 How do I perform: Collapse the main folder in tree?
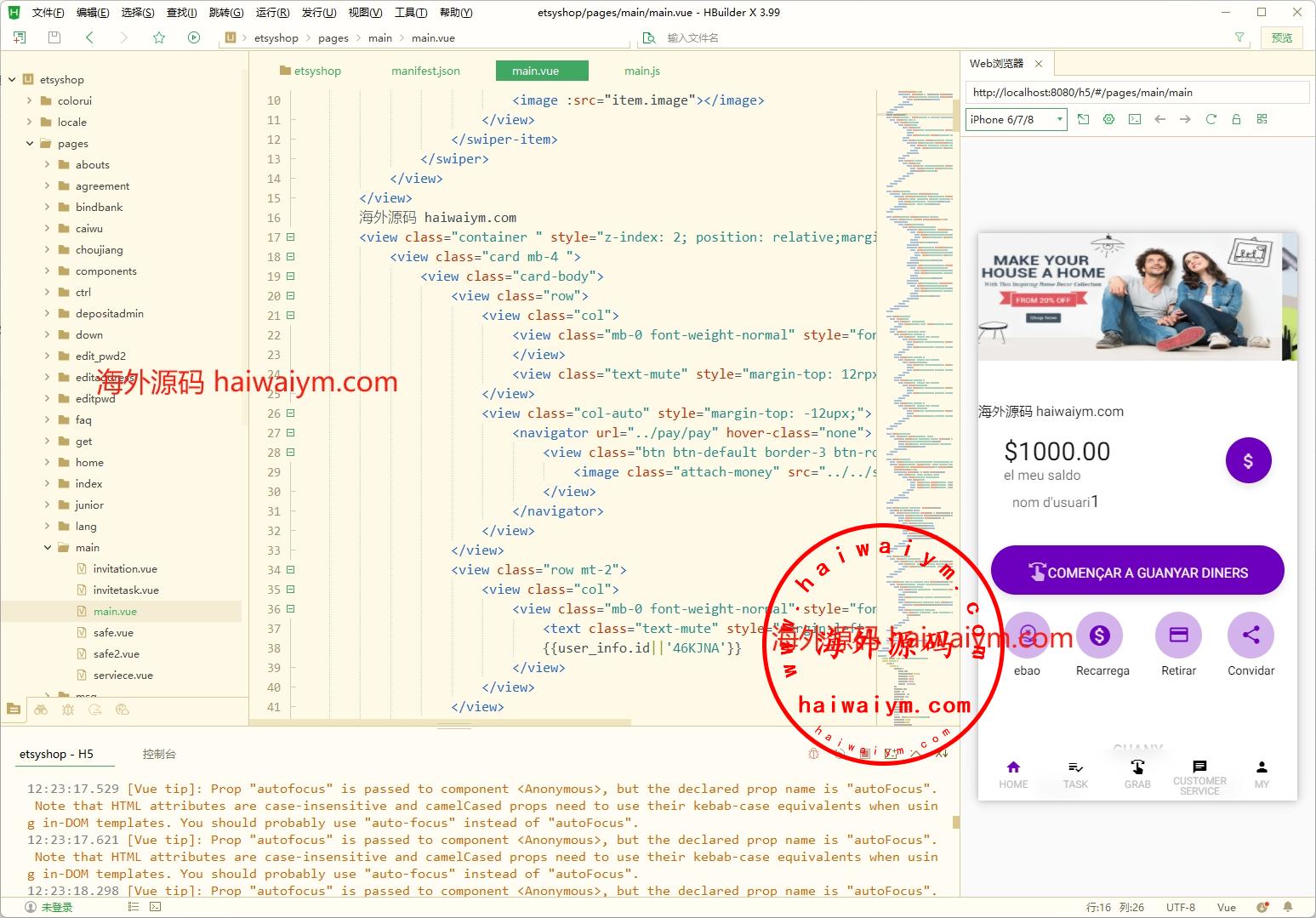[48, 548]
